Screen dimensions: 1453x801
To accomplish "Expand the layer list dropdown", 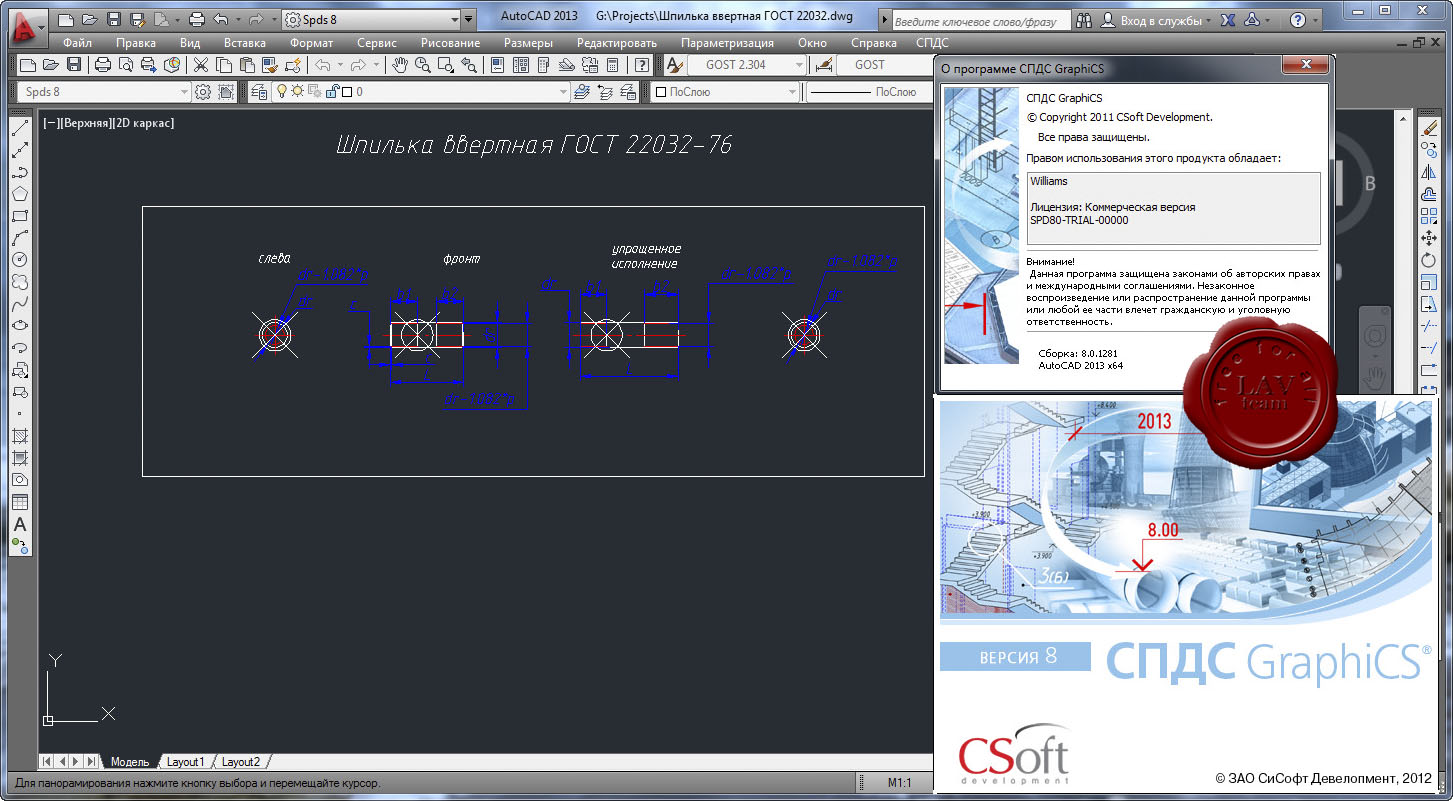I will coord(562,92).
